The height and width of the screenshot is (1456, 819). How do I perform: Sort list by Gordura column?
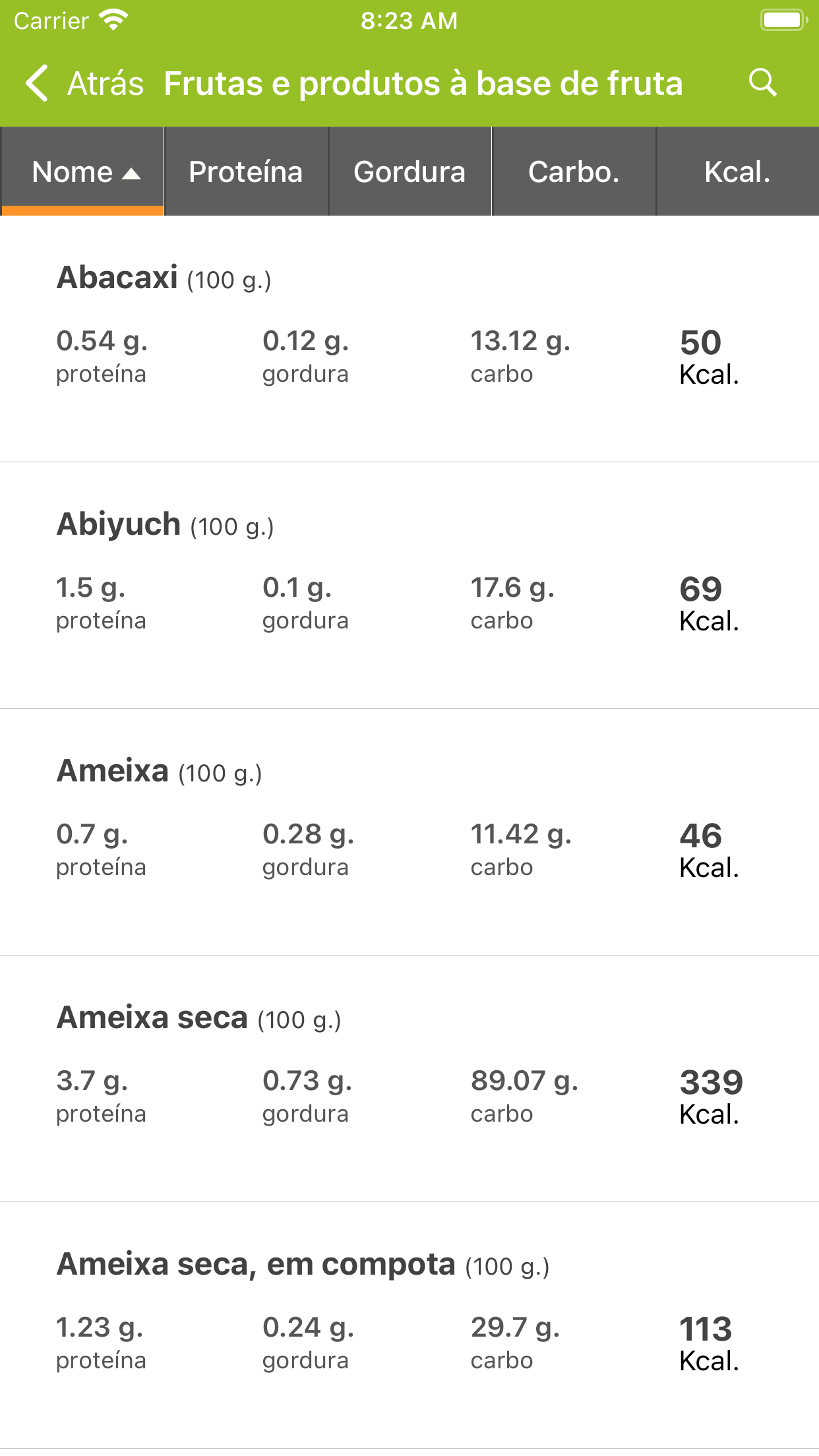(x=409, y=172)
